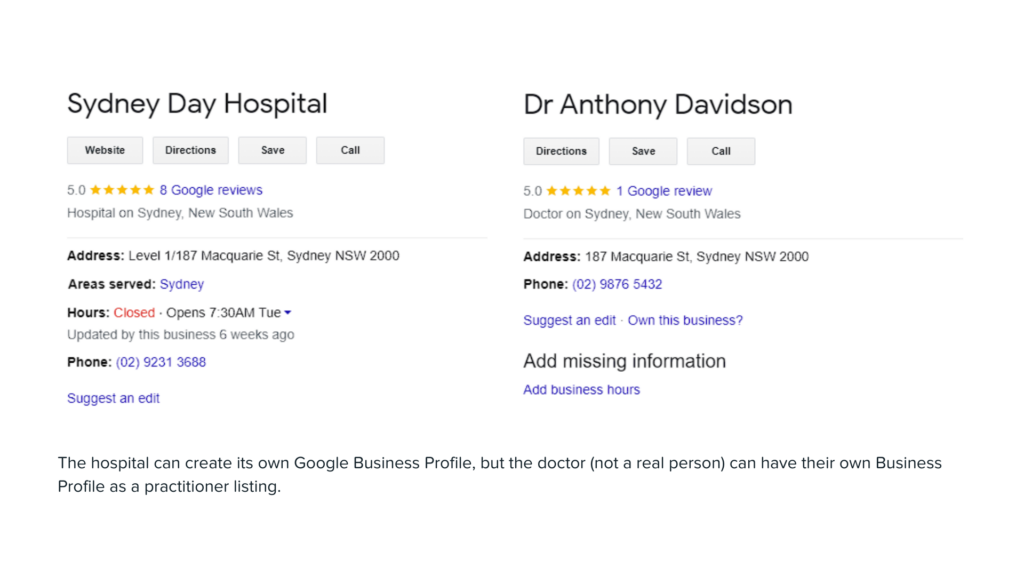This screenshot has width=1024, height=576.
Task: Click hospital phone (02) 9231 3688
Action: coord(161,362)
